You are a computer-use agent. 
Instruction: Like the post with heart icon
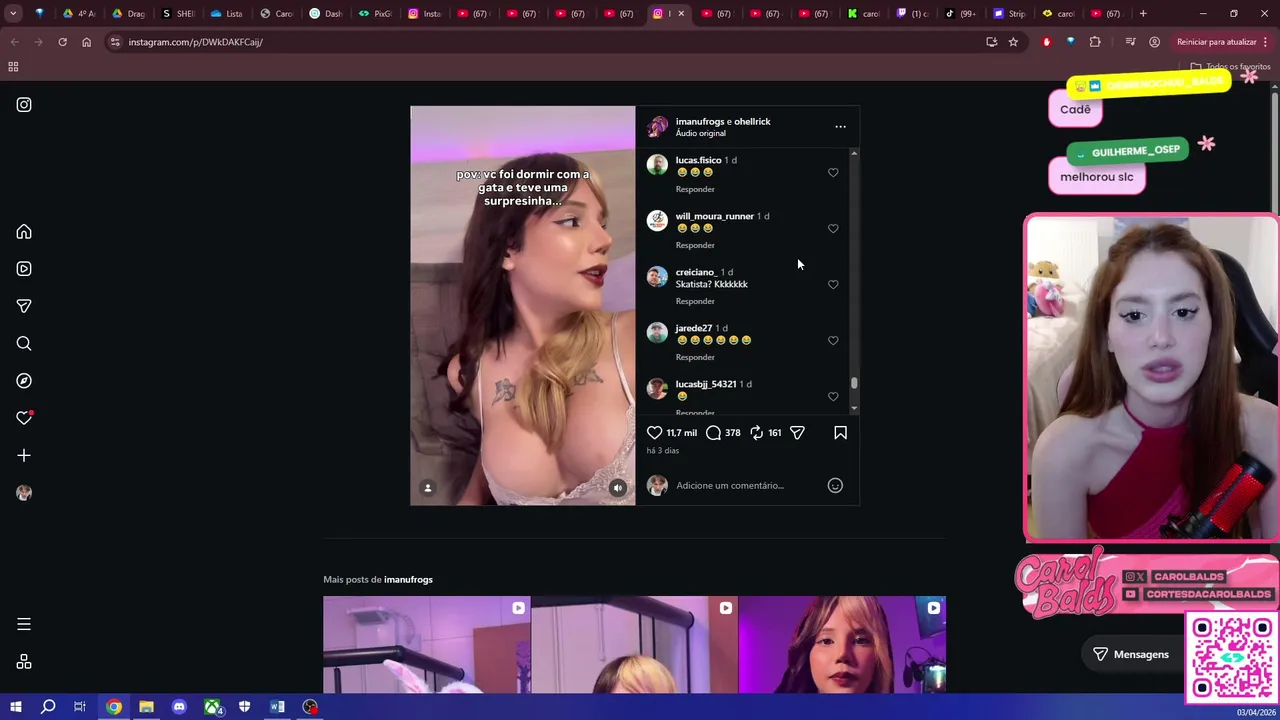654,433
